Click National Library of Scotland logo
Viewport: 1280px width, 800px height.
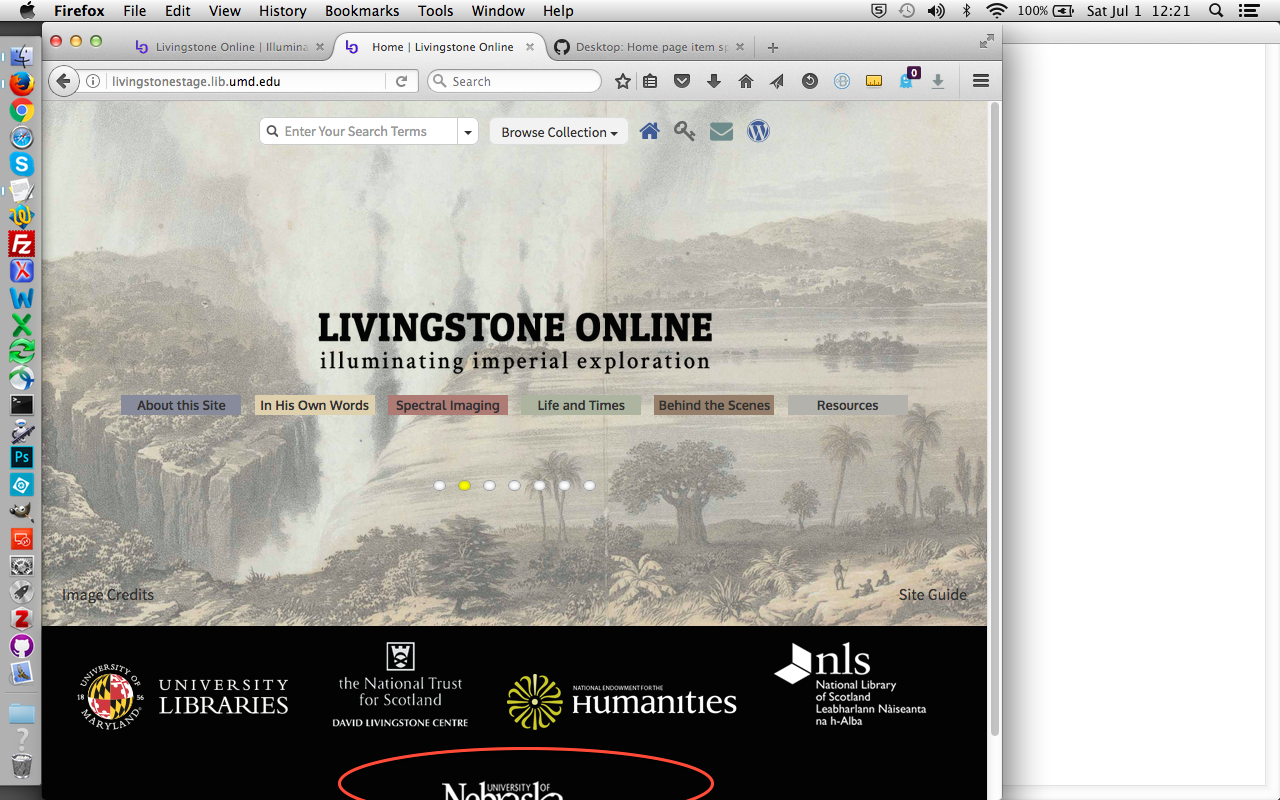851,684
